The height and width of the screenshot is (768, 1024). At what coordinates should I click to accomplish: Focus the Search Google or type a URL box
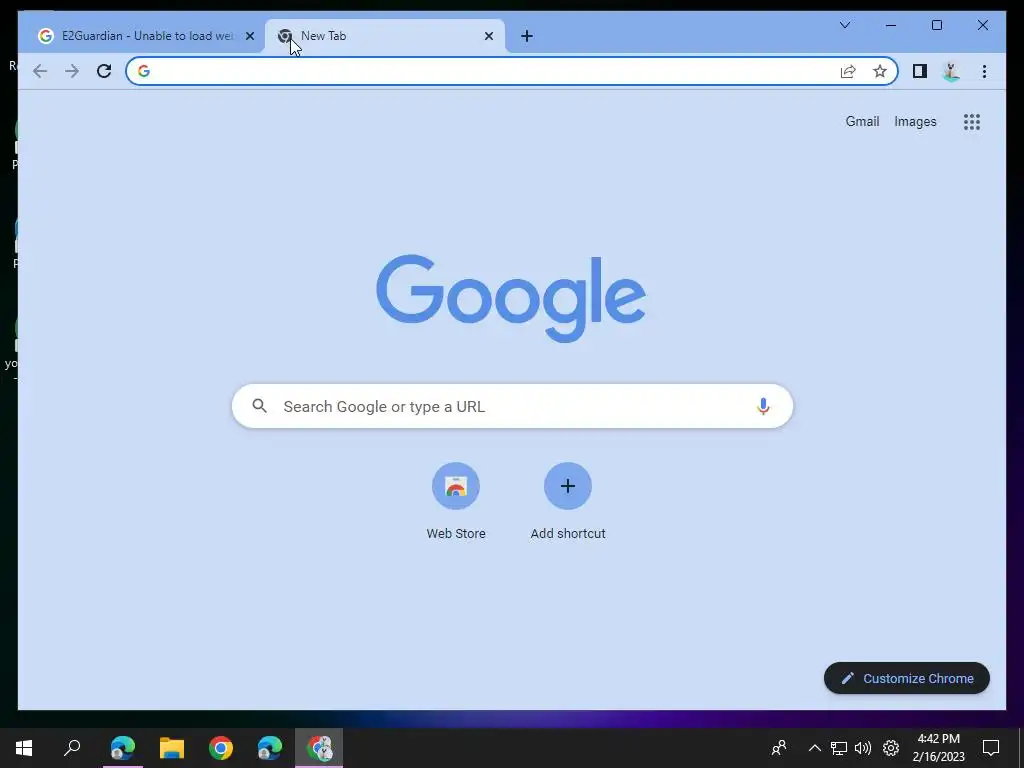pos(512,406)
